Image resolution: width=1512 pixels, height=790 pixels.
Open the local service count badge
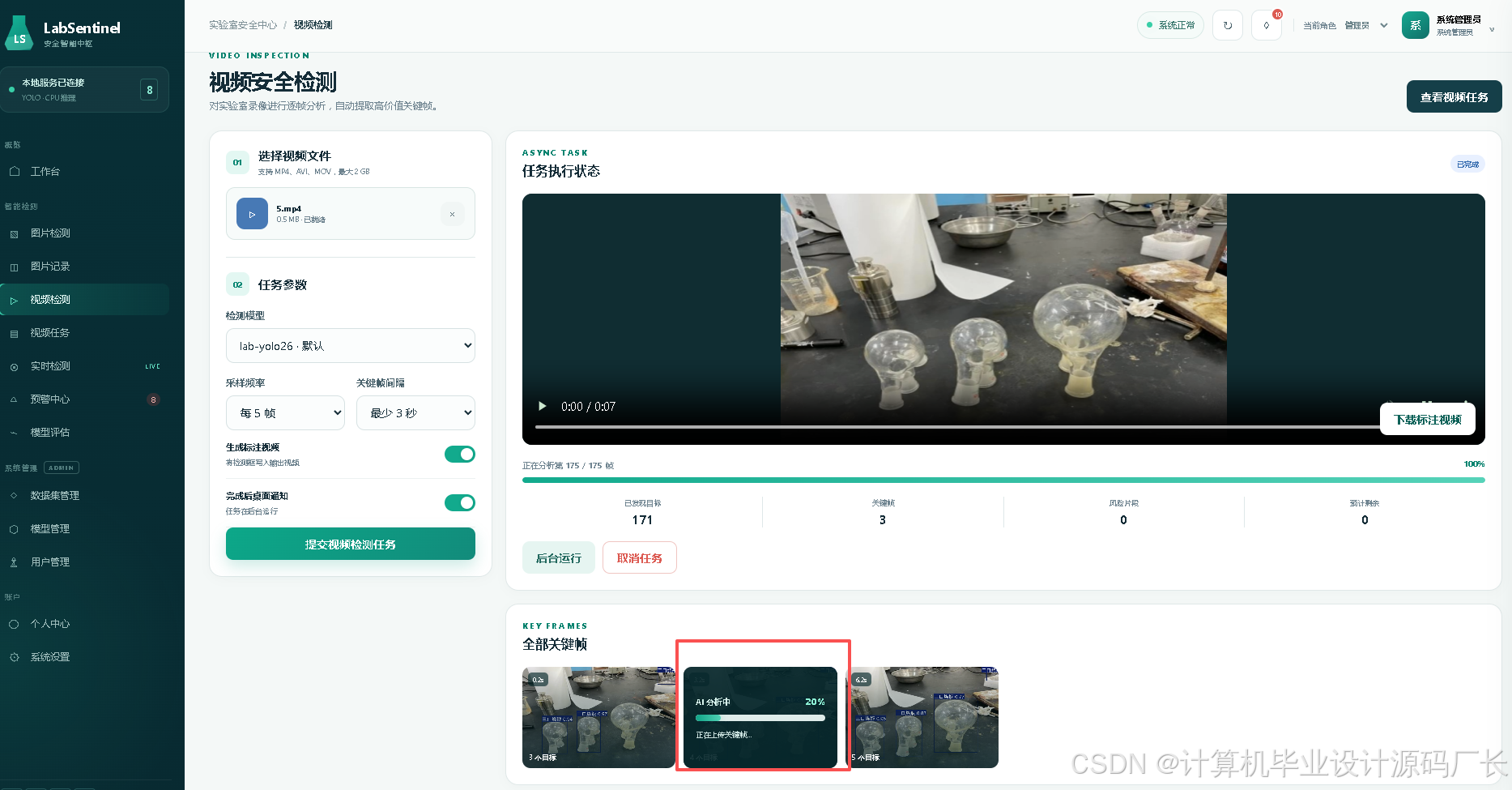tap(149, 90)
